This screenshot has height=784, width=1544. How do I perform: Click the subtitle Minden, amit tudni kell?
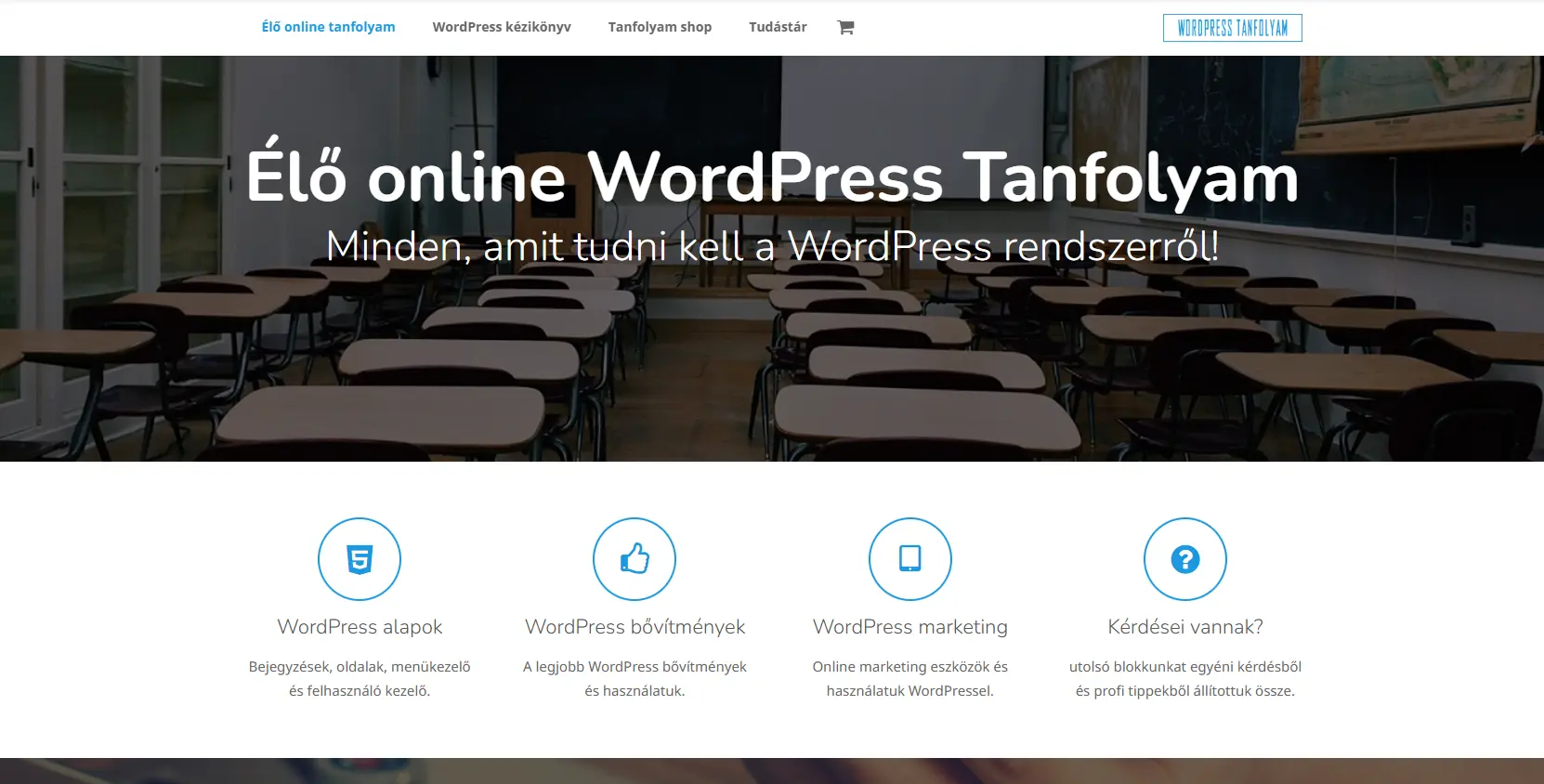point(772,246)
